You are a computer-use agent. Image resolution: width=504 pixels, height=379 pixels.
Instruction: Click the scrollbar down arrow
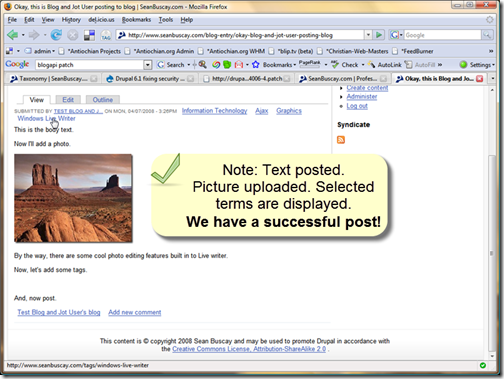click(492, 356)
